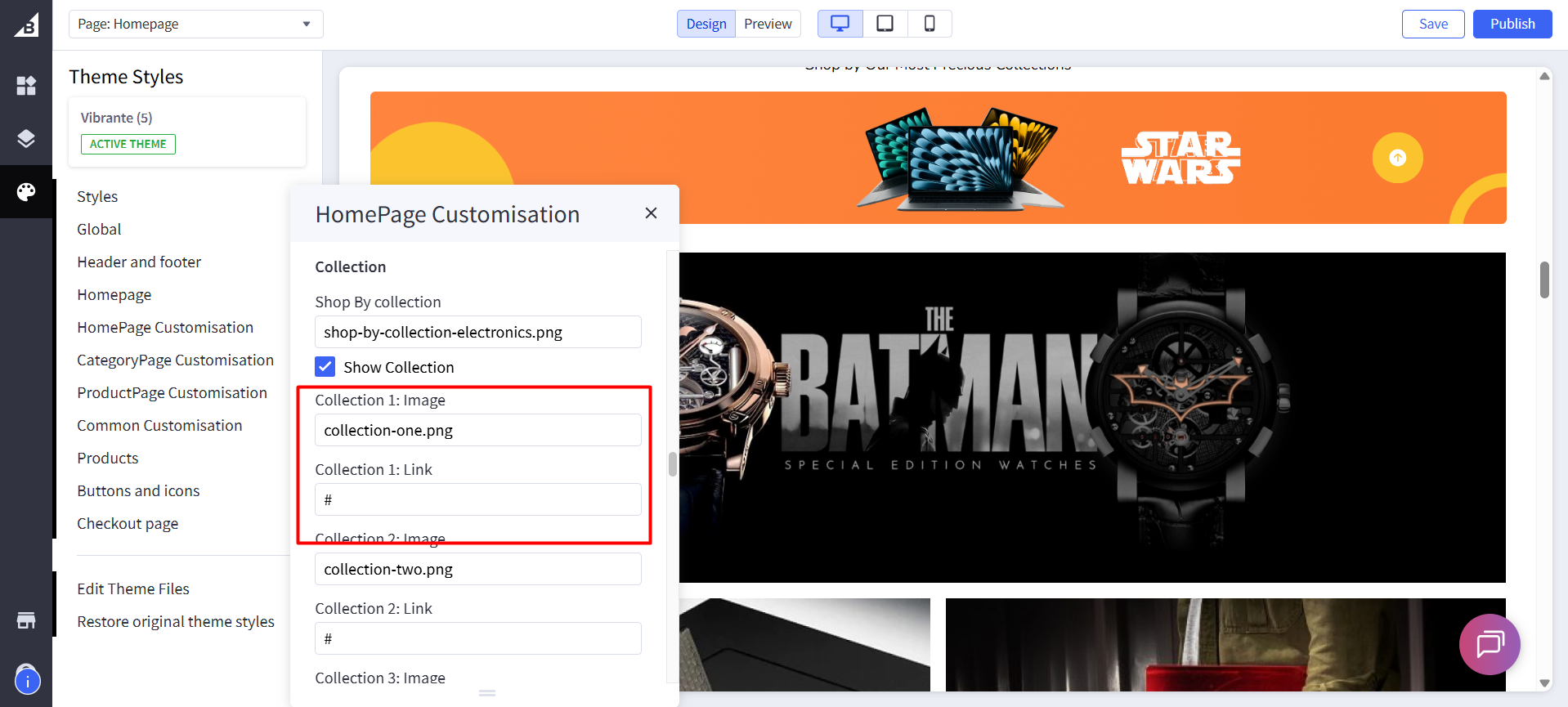Click the Vibrante active theme card
Viewport: 1568px width, 707px height.
187,132
